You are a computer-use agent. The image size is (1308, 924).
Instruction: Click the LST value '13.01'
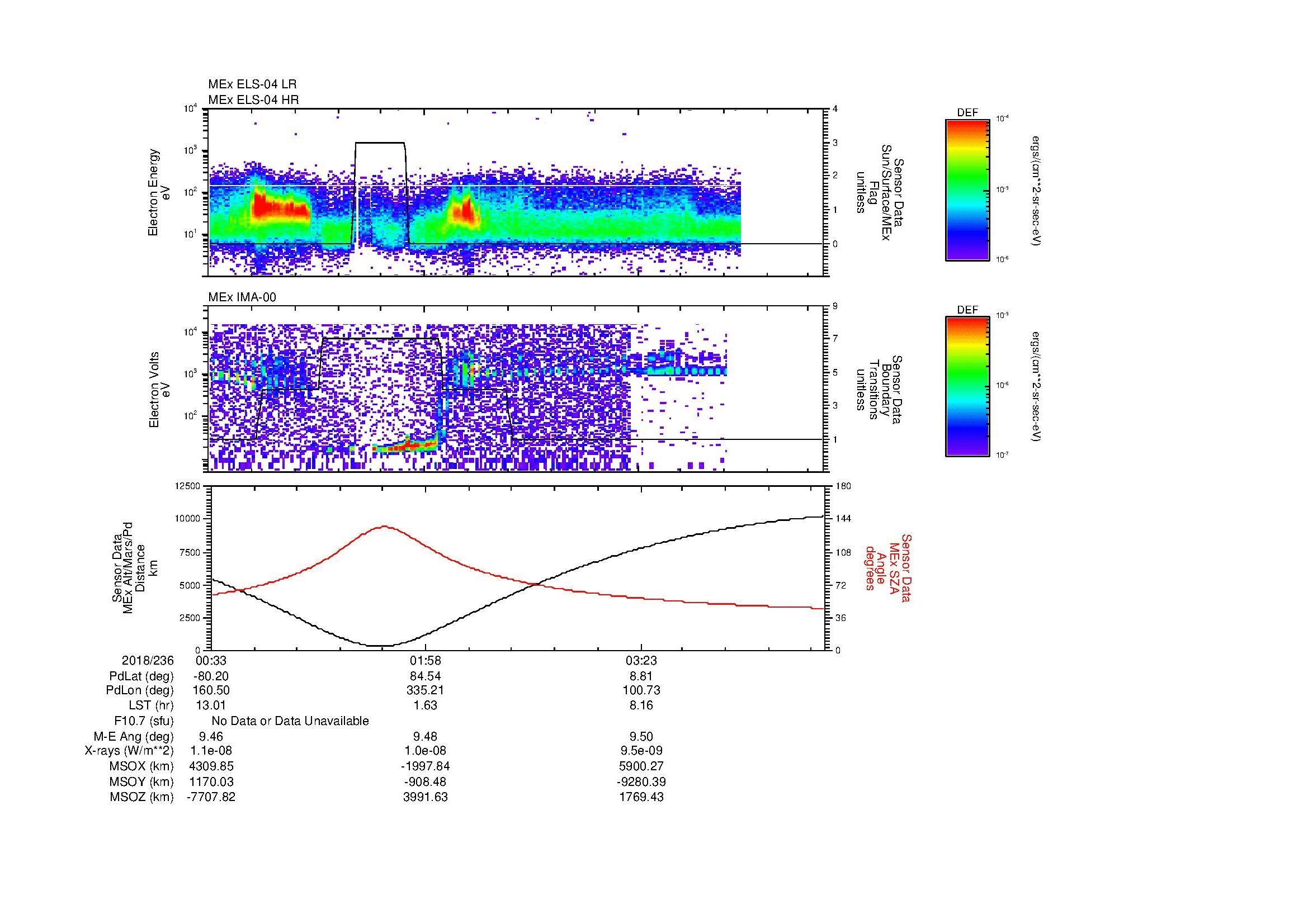(211, 705)
